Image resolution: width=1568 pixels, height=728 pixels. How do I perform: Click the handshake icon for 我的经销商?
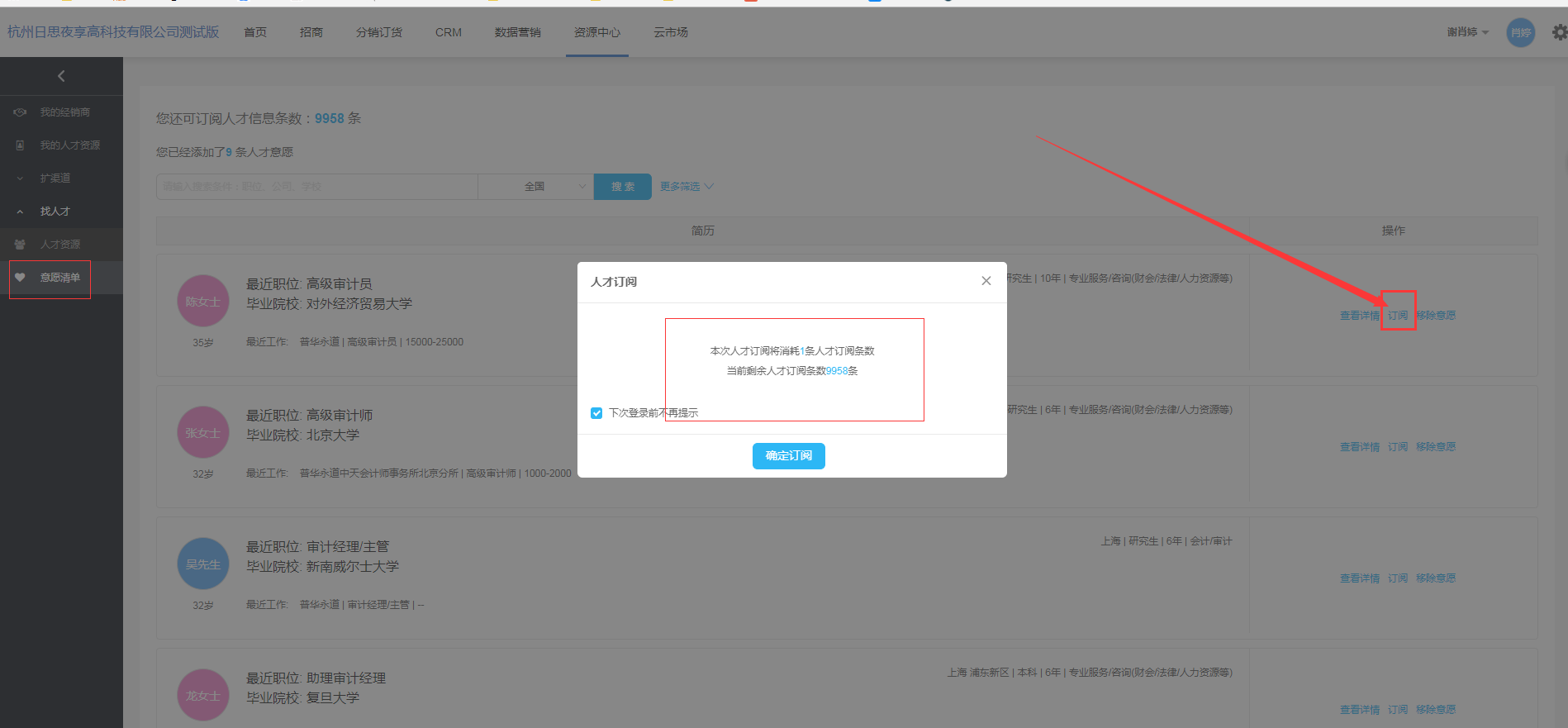tap(20, 112)
